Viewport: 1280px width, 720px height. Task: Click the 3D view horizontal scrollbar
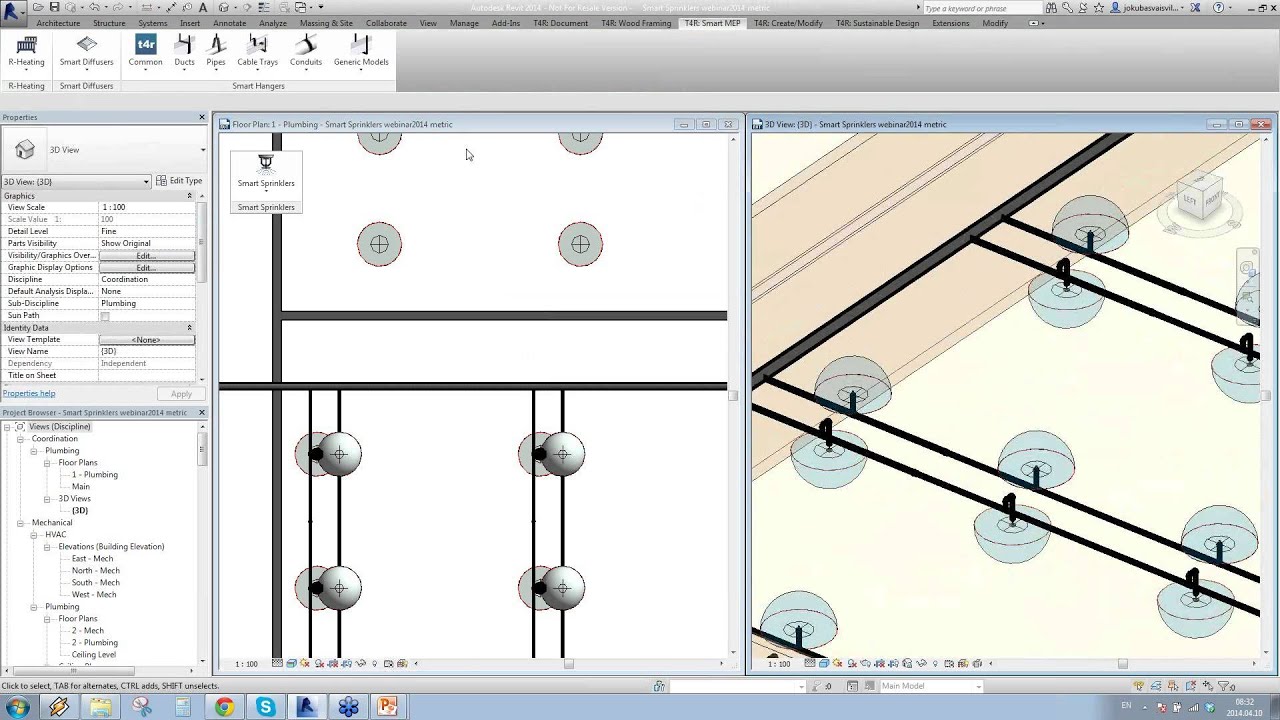(x=1122, y=663)
